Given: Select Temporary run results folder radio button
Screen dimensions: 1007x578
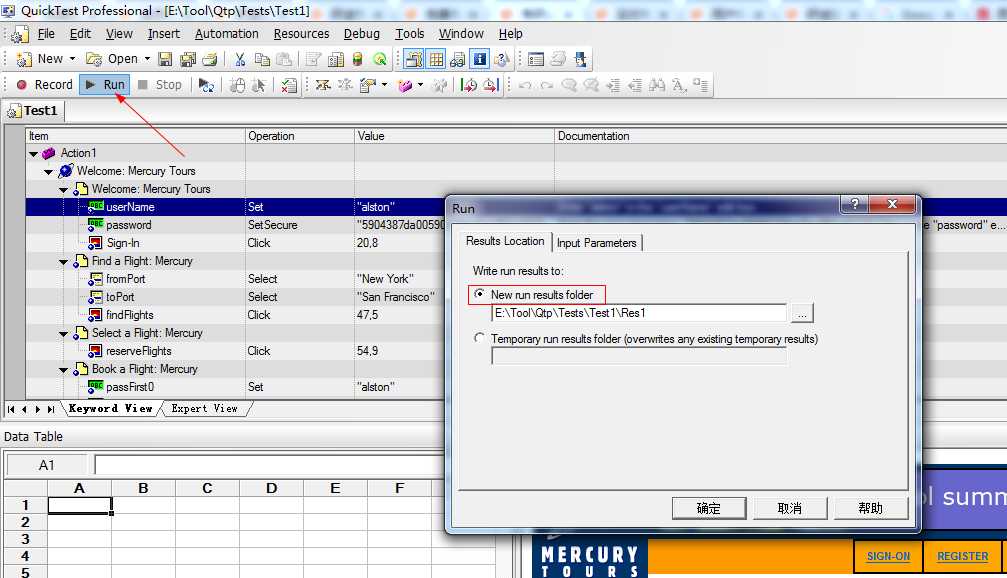Looking at the screenshot, I should (479, 338).
